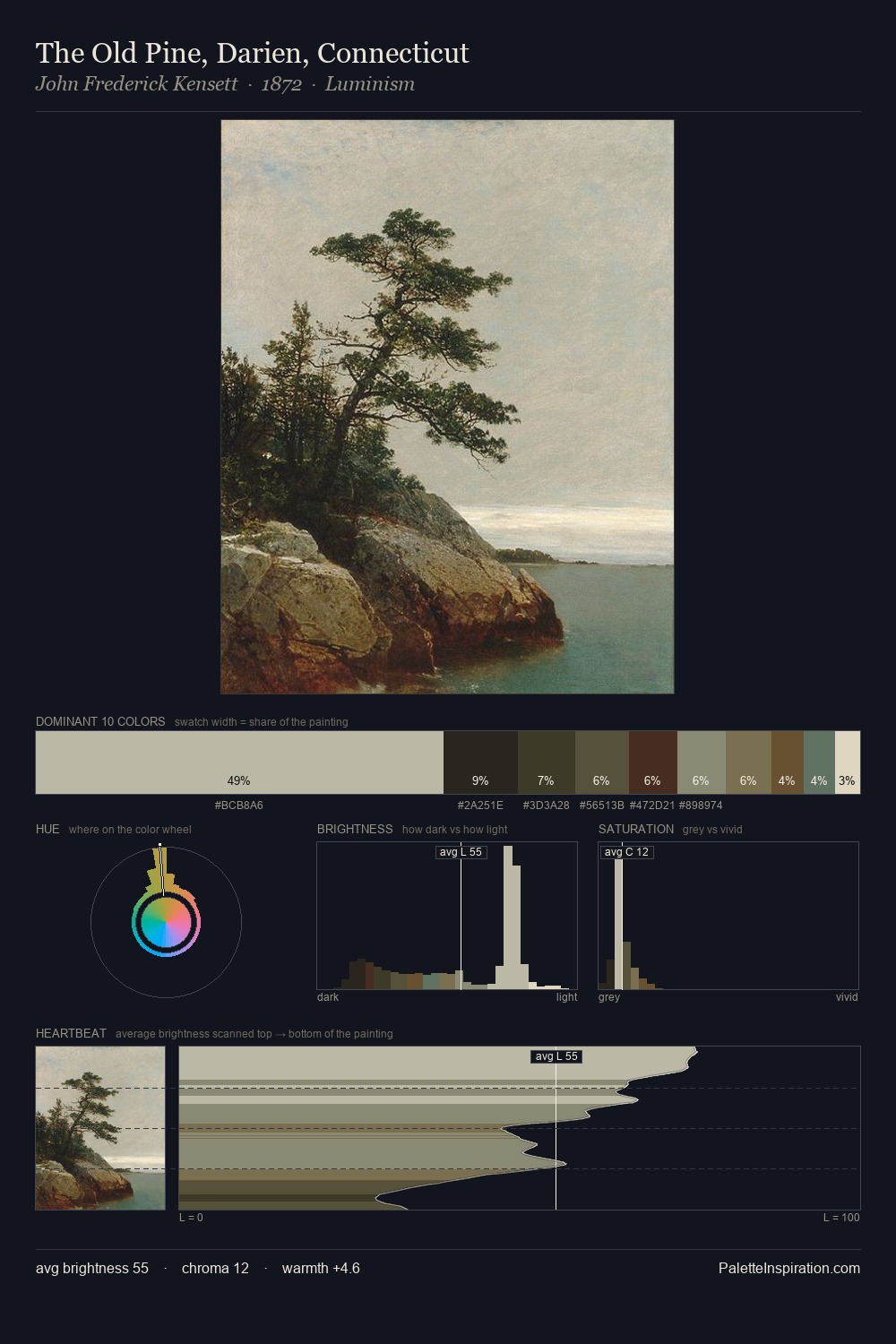This screenshot has width=896, height=1344.
Task: Click the DOMINANT 10 COLORS heading
Action: coord(100,721)
